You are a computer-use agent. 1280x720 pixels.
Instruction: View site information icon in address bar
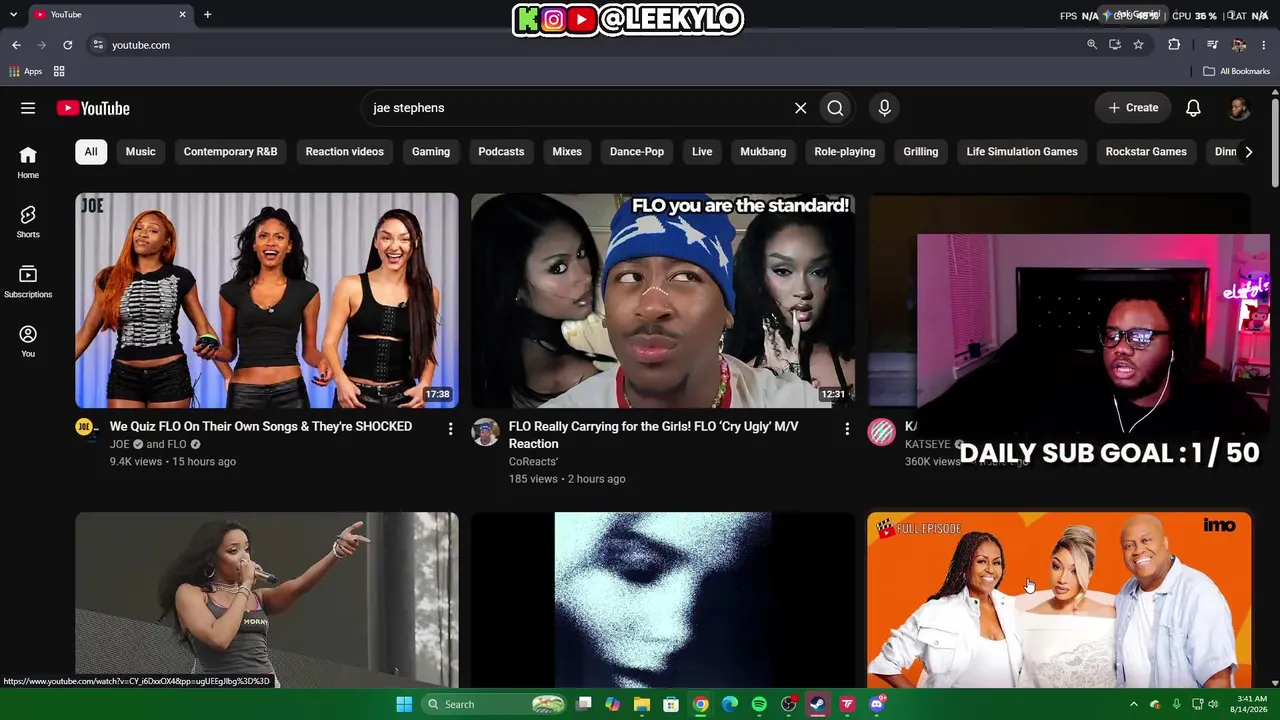point(97,45)
